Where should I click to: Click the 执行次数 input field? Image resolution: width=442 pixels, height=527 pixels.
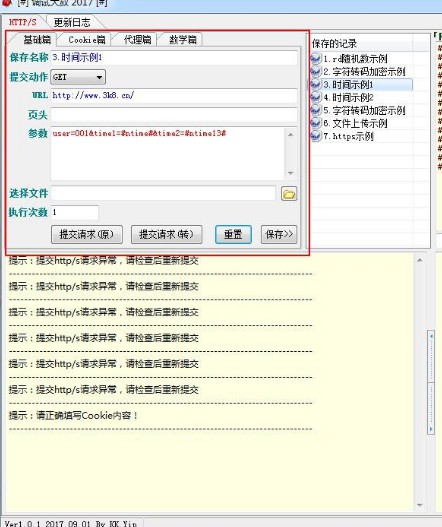pos(75,212)
